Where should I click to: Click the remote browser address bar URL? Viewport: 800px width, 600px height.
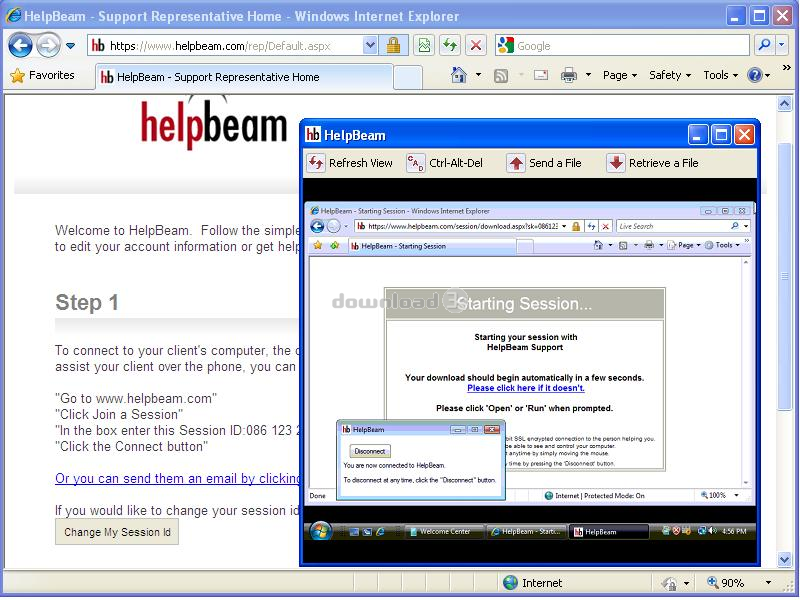click(x=462, y=226)
